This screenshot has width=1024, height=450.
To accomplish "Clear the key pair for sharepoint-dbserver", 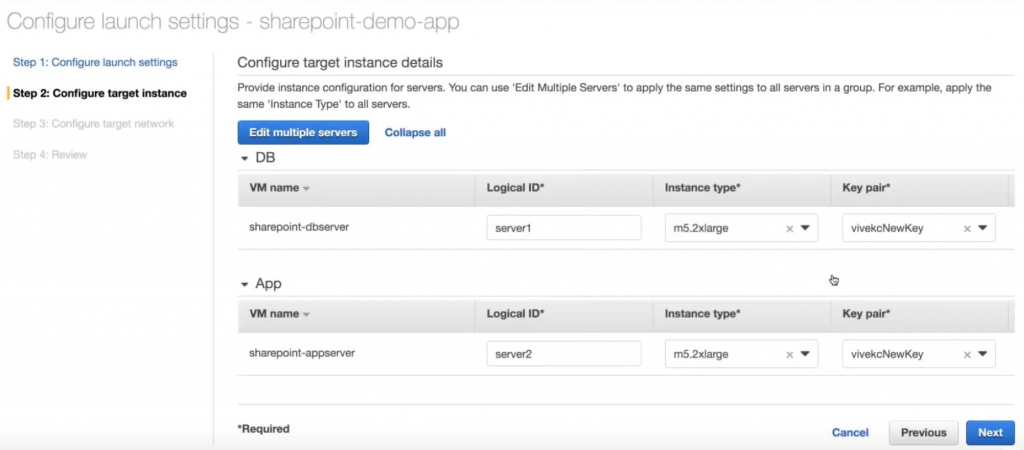I will [967, 229].
